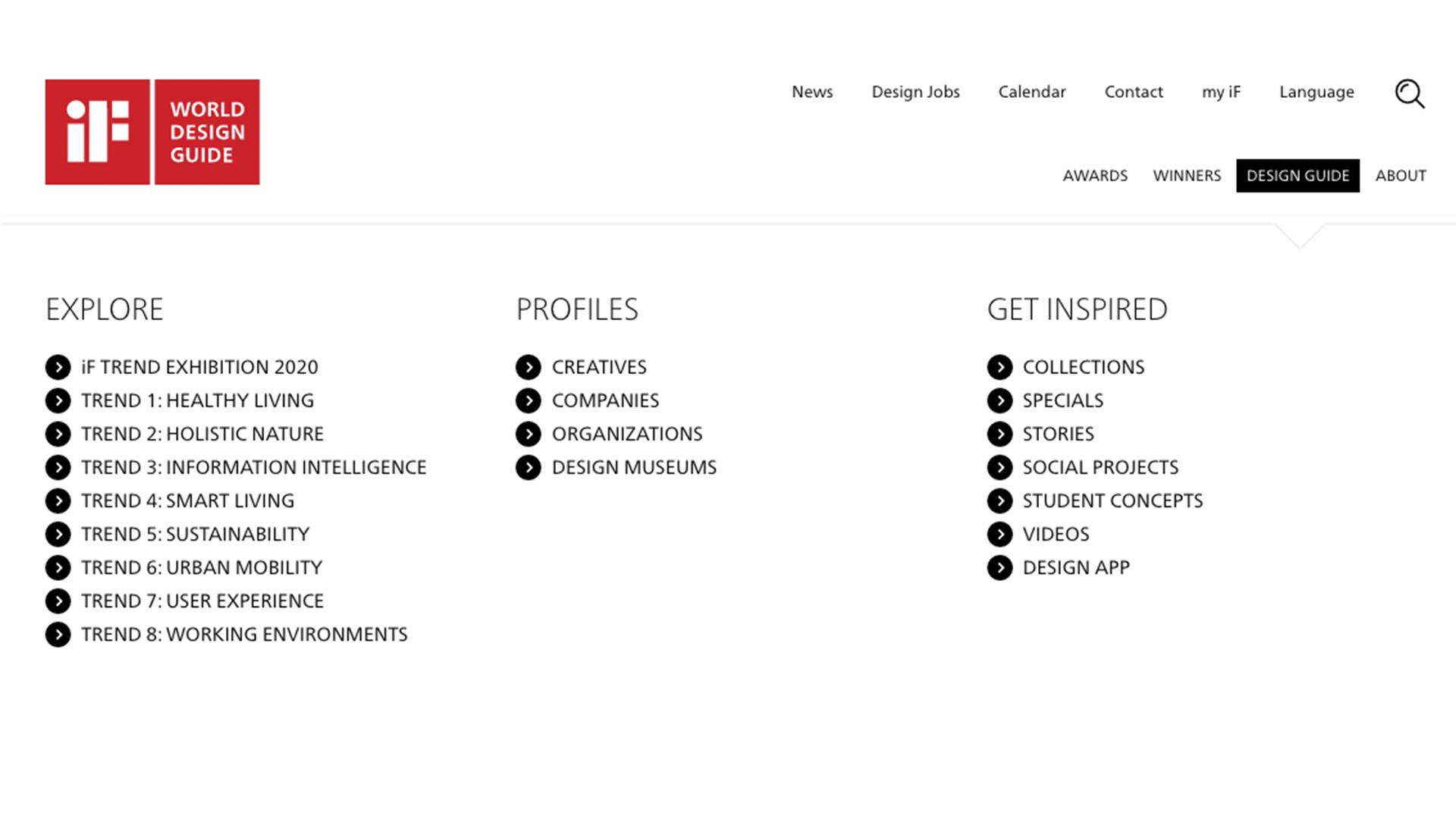
Task: Click arrow icon beside Design Museums
Action: point(529,467)
